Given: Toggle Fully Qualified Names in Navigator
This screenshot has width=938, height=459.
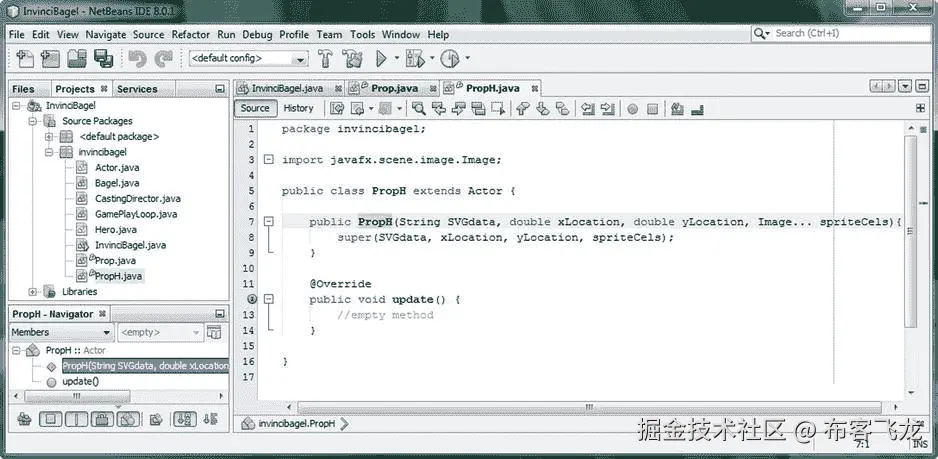Looking at the screenshot, I should [x=156, y=420].
